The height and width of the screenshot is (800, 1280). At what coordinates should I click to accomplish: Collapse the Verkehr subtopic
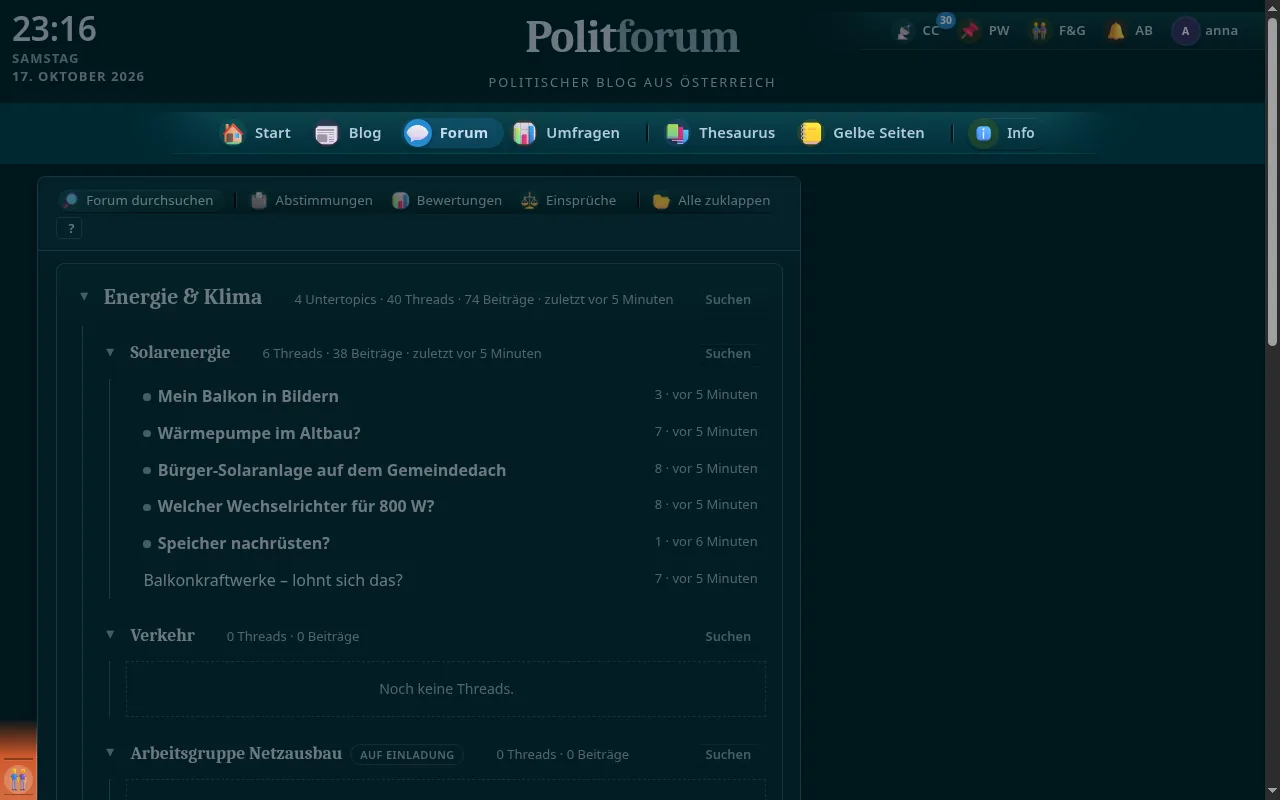tap(110, 634)
